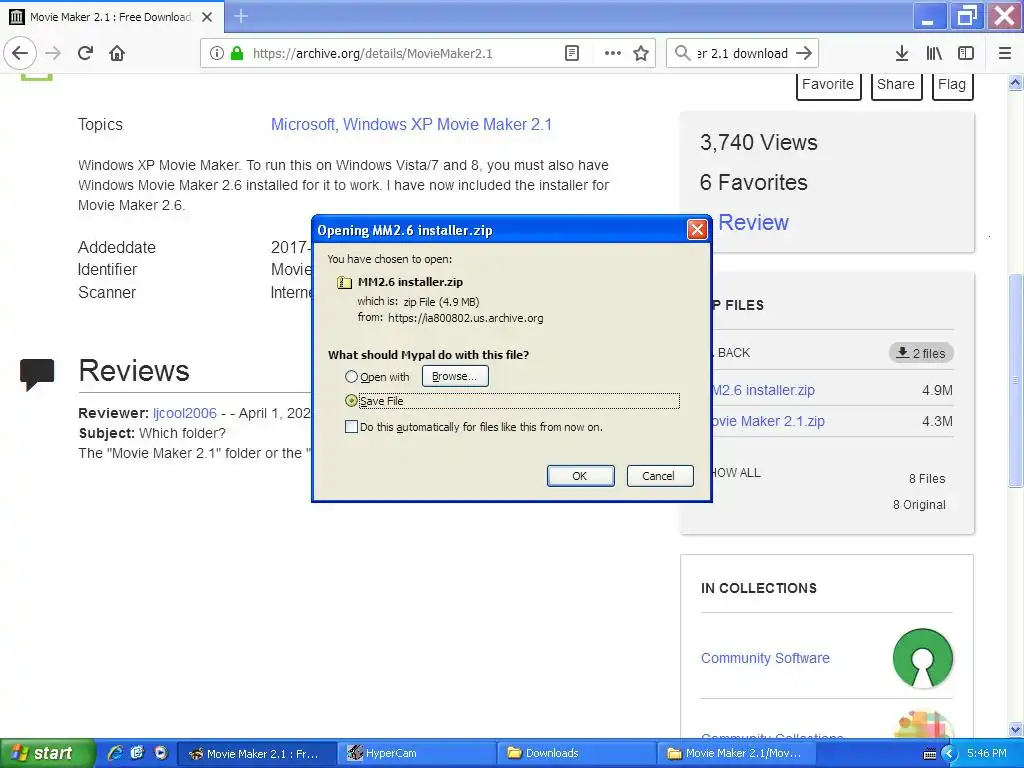Expand hidden system tray icons arrow
This screenshot has width=1024, height=768.
pyautogui.click(x=949, y=754)
